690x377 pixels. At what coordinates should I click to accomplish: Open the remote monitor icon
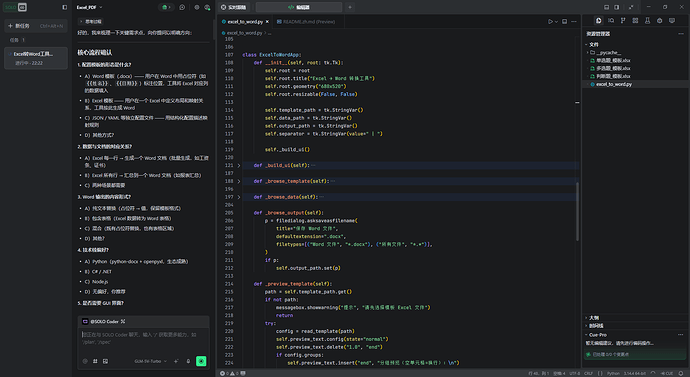pyautogui.click(x=672, y=21)
